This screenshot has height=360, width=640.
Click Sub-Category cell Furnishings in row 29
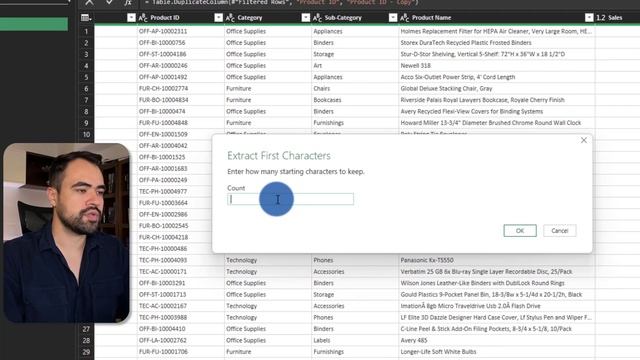[329, 351]
